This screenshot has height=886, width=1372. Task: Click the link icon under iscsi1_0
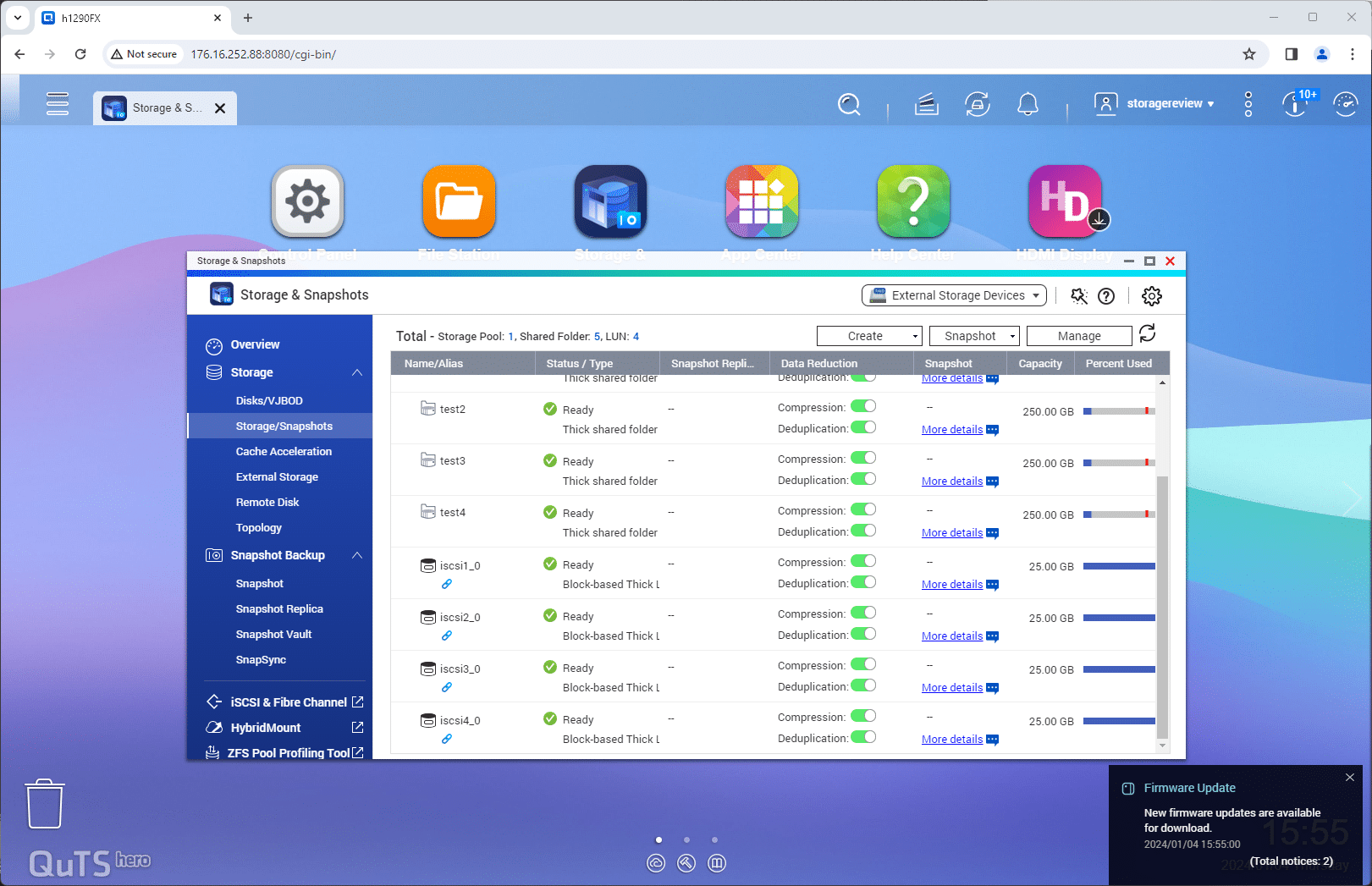[447, 584]
